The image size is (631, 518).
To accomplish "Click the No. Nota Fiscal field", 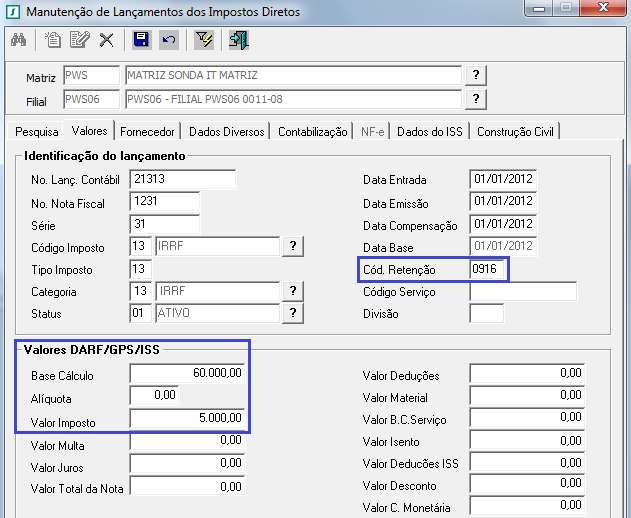I will [165, 201].
